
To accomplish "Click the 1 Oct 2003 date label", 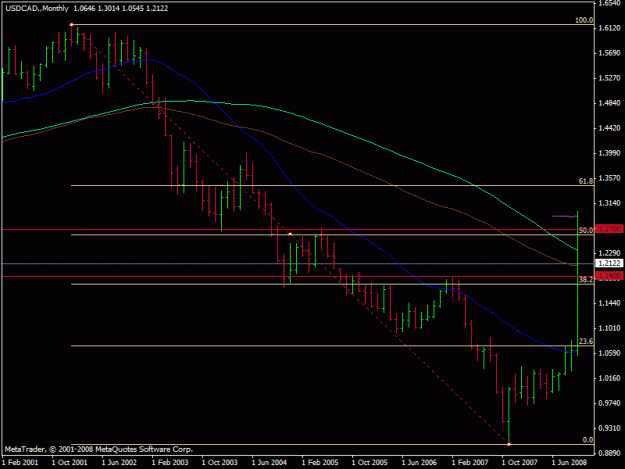I will (x=219, y=463).
